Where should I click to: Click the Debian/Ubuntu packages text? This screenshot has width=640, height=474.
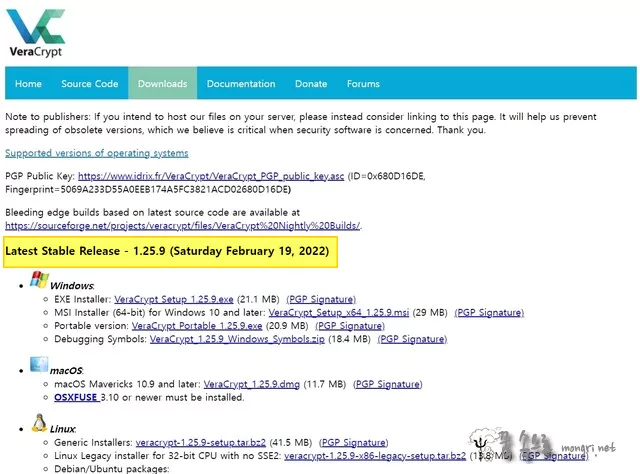pyautogui.click(x=111, y=469)
